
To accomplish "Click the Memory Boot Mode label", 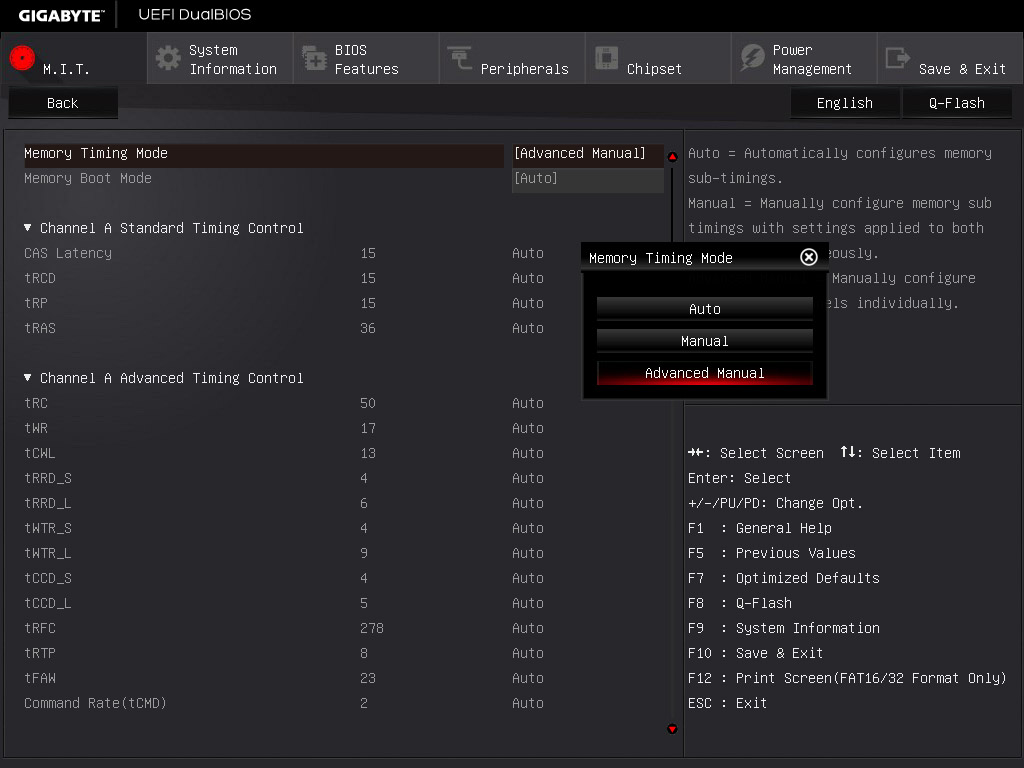I will tap(88, 178).
